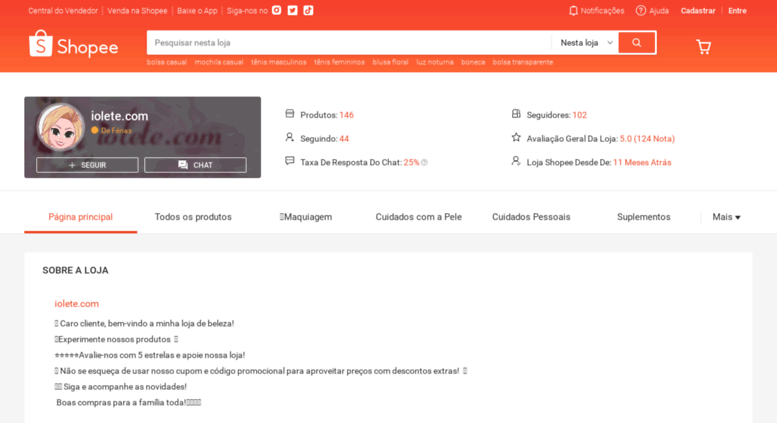Start a CHAT with the seller

[x=195, y=165]
